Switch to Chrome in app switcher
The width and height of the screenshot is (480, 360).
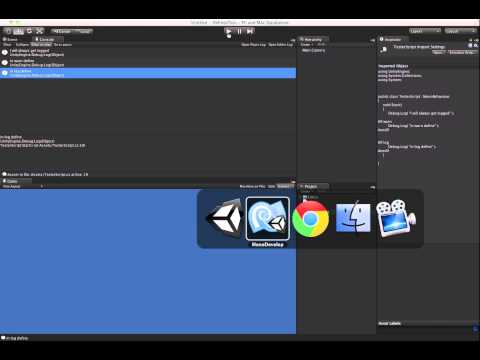coord(310,219)
